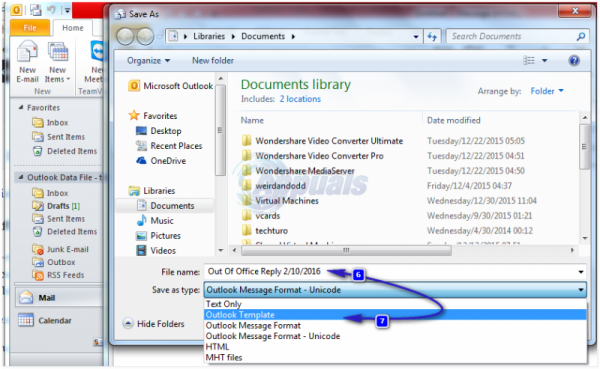Open the Organize dropdown menu
The height and width of the screenshot is (369, 600).
pos(148,60)
